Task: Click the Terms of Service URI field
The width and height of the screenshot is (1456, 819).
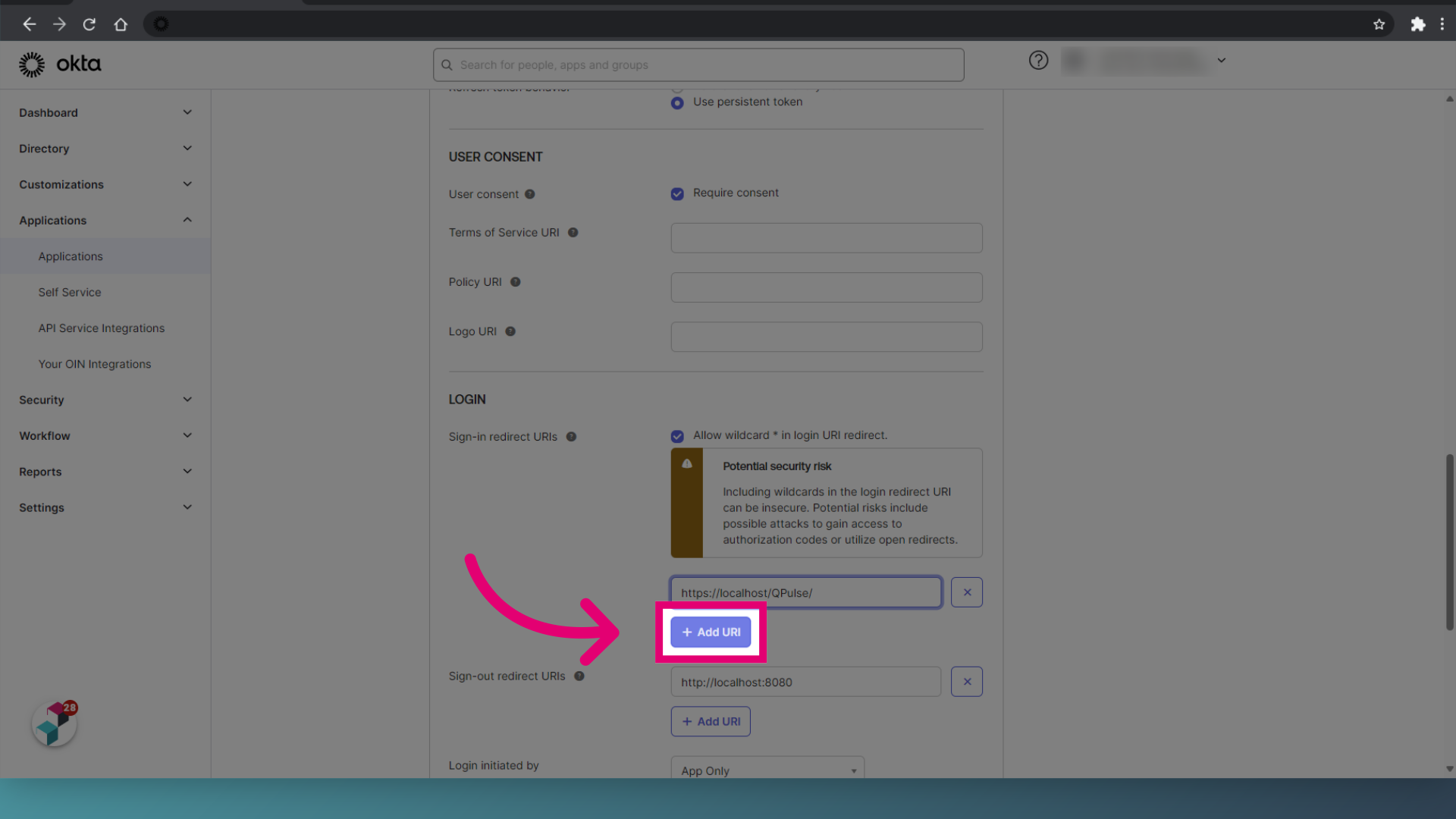Action: point(827,238)
